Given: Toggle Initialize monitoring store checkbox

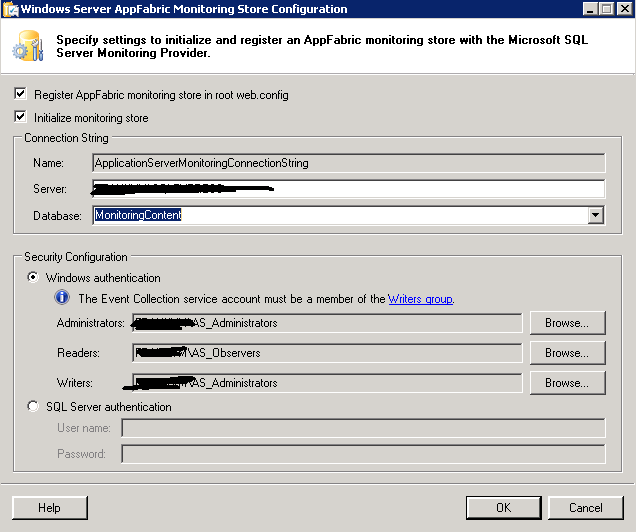Looking at the screenshot, I should (x=20, y=117).
